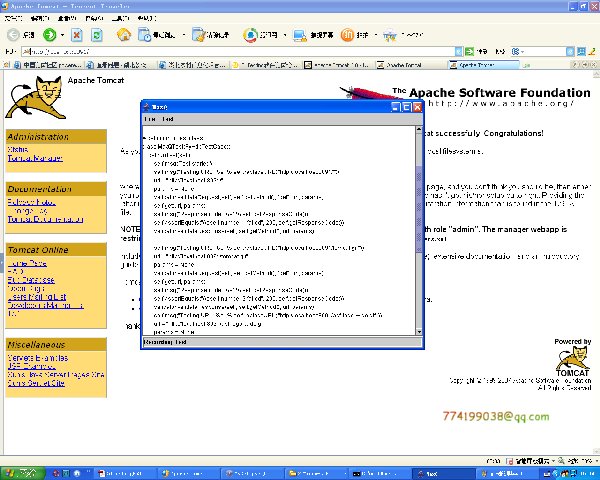Open the Forward button history dropdown arrow
This screenshot has height=480, width=600.
62,35
